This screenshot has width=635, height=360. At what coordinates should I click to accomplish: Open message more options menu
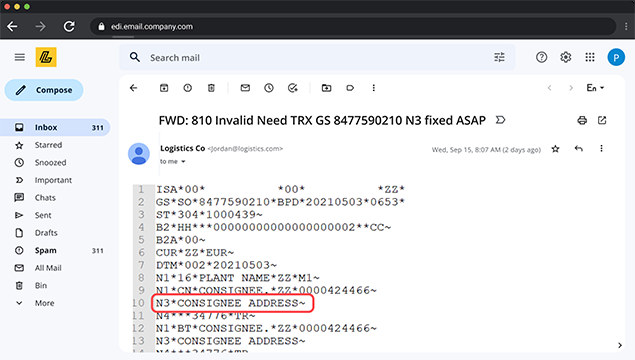coord(601,149)
